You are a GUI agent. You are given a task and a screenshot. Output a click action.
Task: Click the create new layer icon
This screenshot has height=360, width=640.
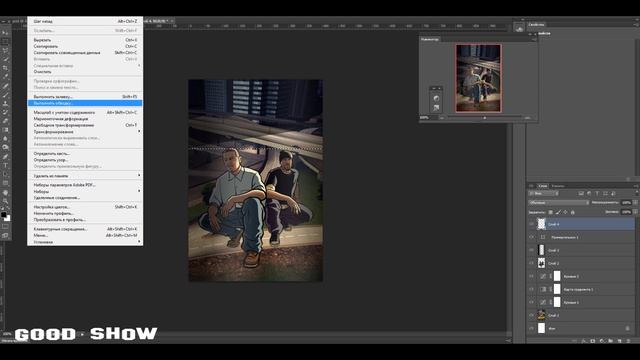tap(620, 341)
